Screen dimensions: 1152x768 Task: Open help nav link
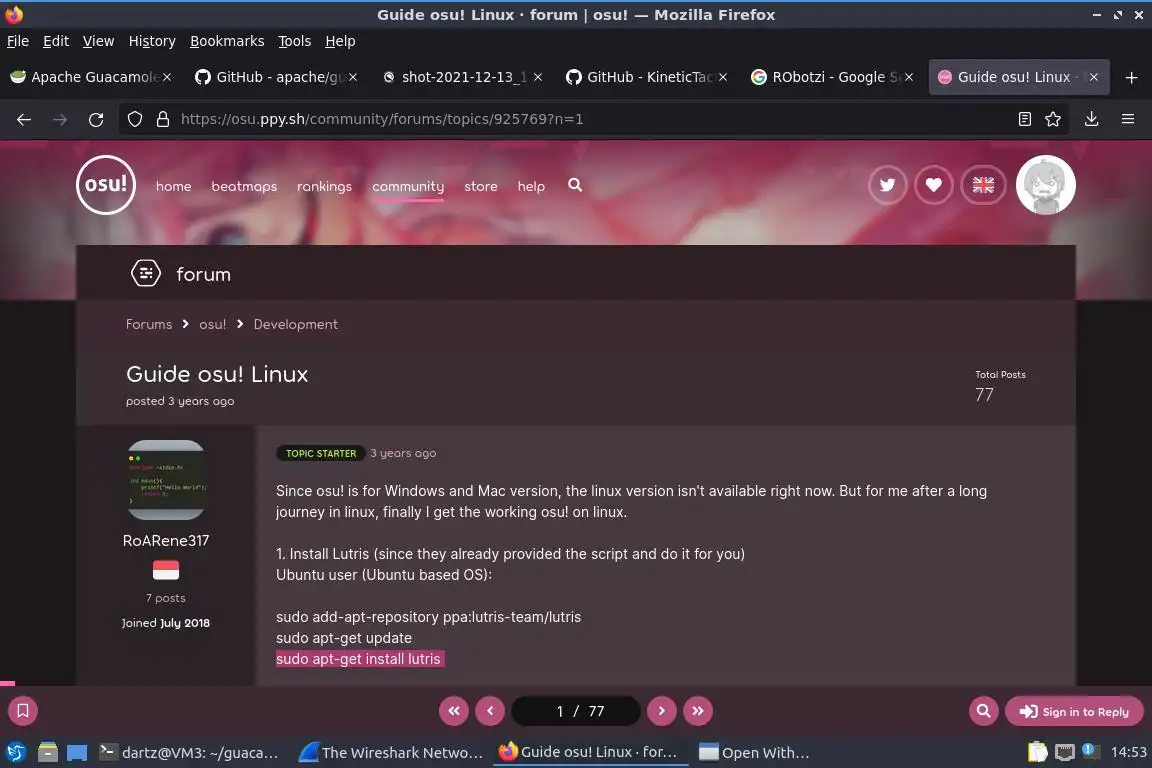tap(531, 187)
